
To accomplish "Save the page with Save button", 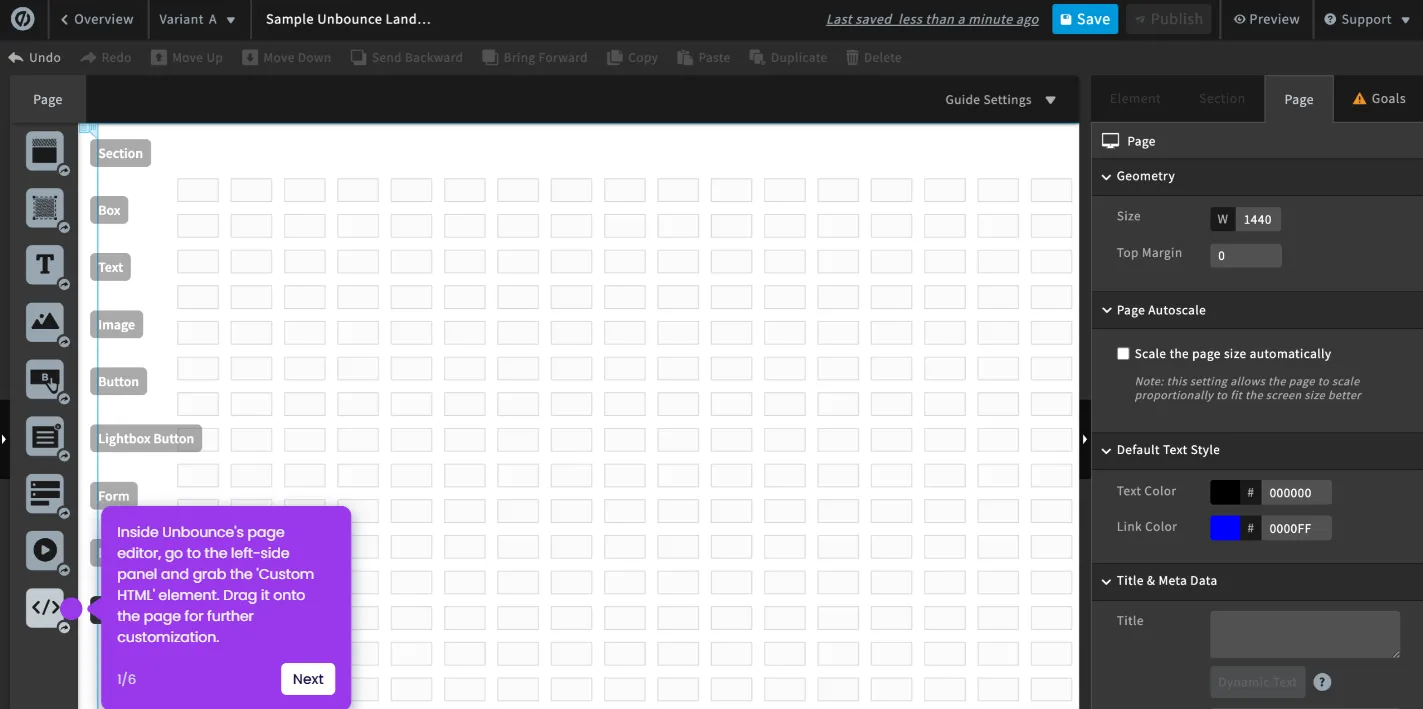I will 1085,19.
